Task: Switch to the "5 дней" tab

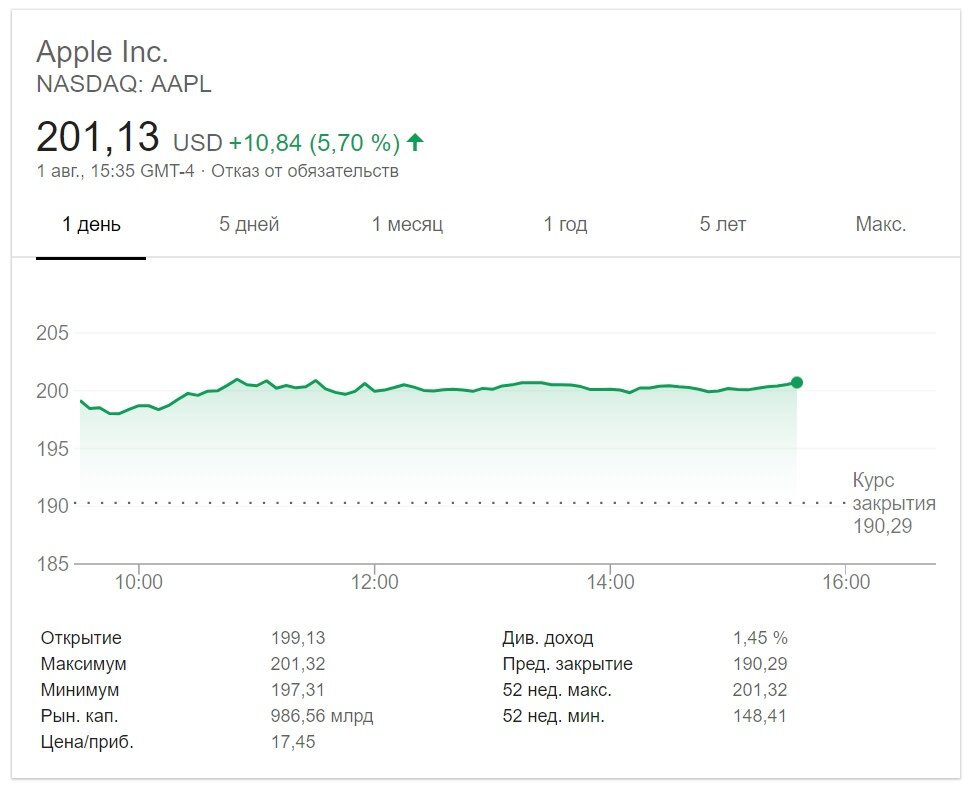Action: click(249, 224)
